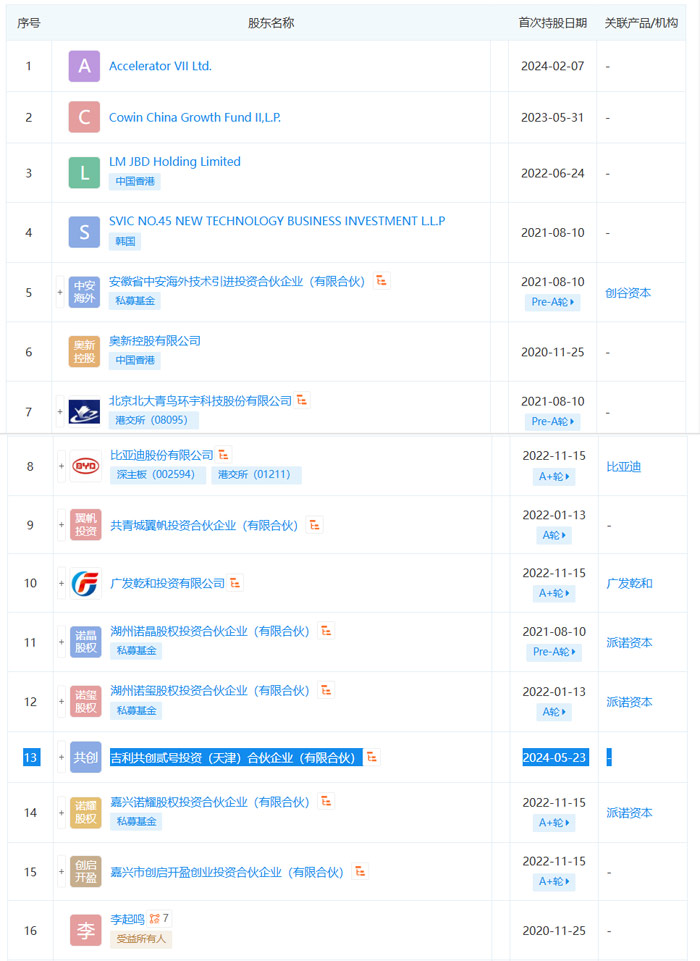Click the red C logo for Cowin China
The width and height of the screenshot is (700, 961).
click(85, 117)
